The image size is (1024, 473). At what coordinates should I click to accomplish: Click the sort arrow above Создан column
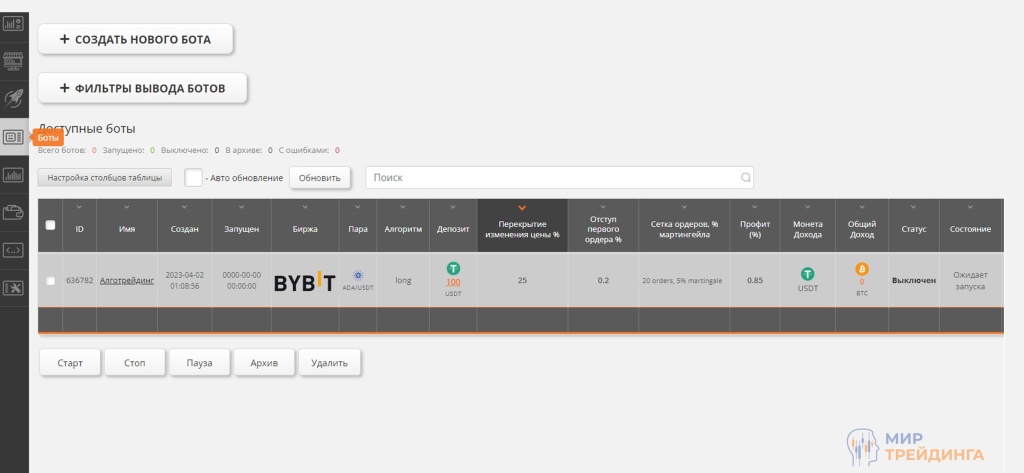(184, 208)
